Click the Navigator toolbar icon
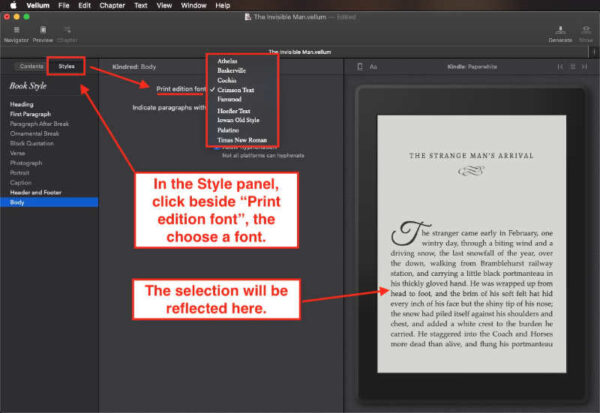The height and width of the screenshot is (413, 600). (16, 30)
